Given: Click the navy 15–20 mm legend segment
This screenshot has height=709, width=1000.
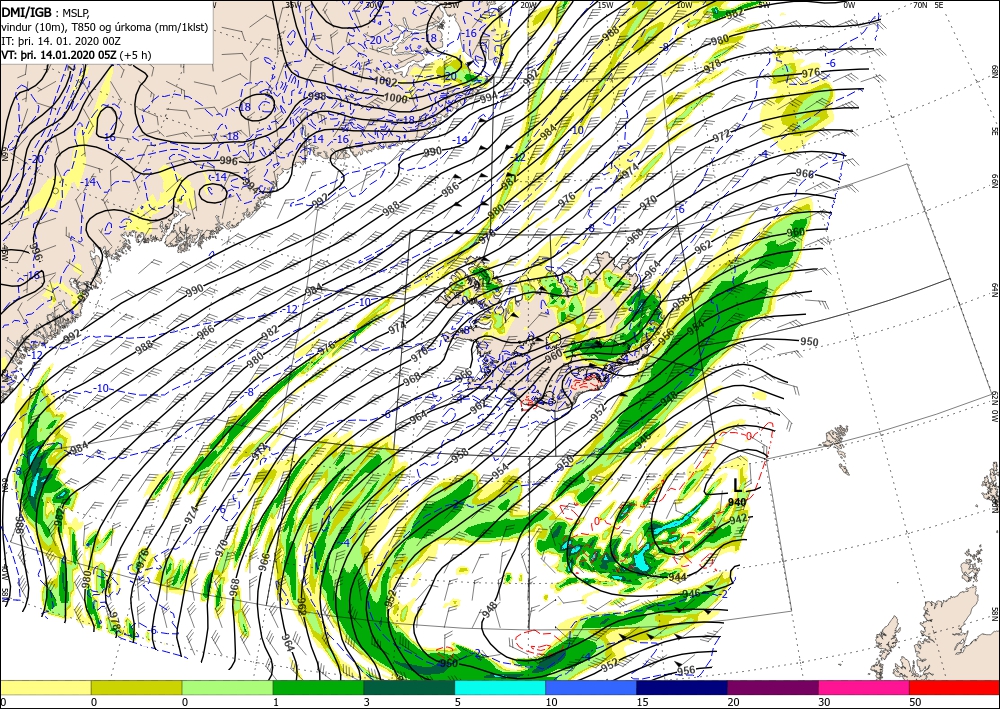Looking at the screenshot, I should [682, 687].
